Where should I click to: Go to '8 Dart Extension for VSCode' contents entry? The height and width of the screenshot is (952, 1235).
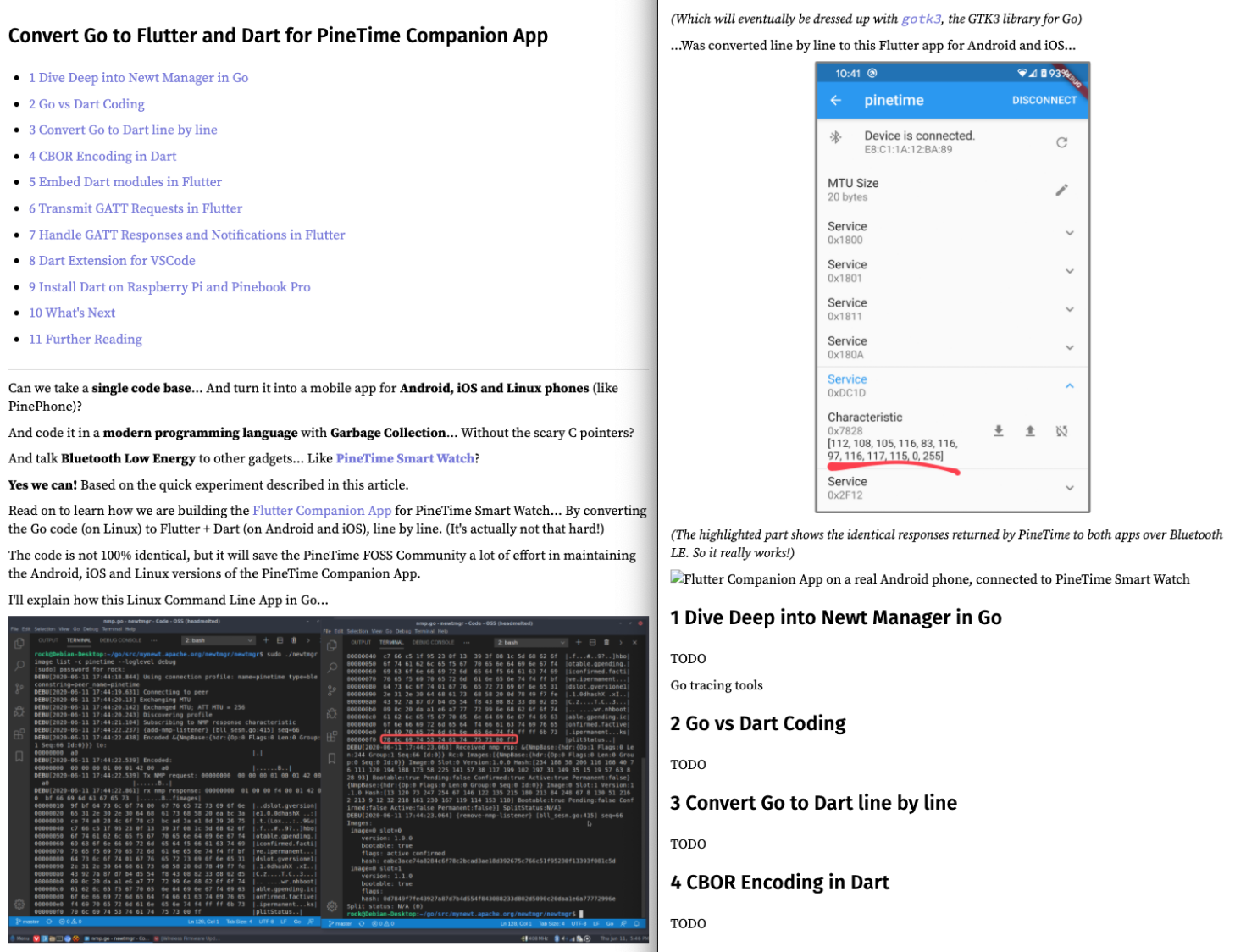pyautogui.click(x=112, y=261)
